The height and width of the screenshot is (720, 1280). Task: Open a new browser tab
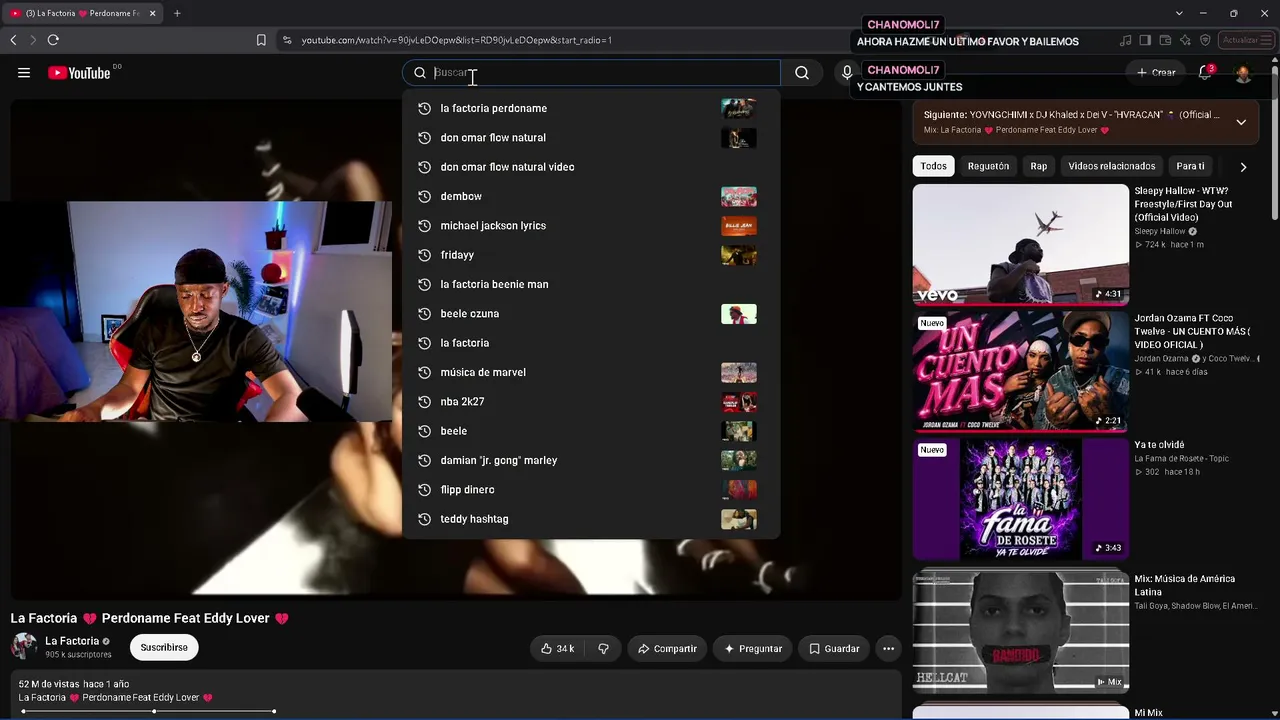(177, 13)
